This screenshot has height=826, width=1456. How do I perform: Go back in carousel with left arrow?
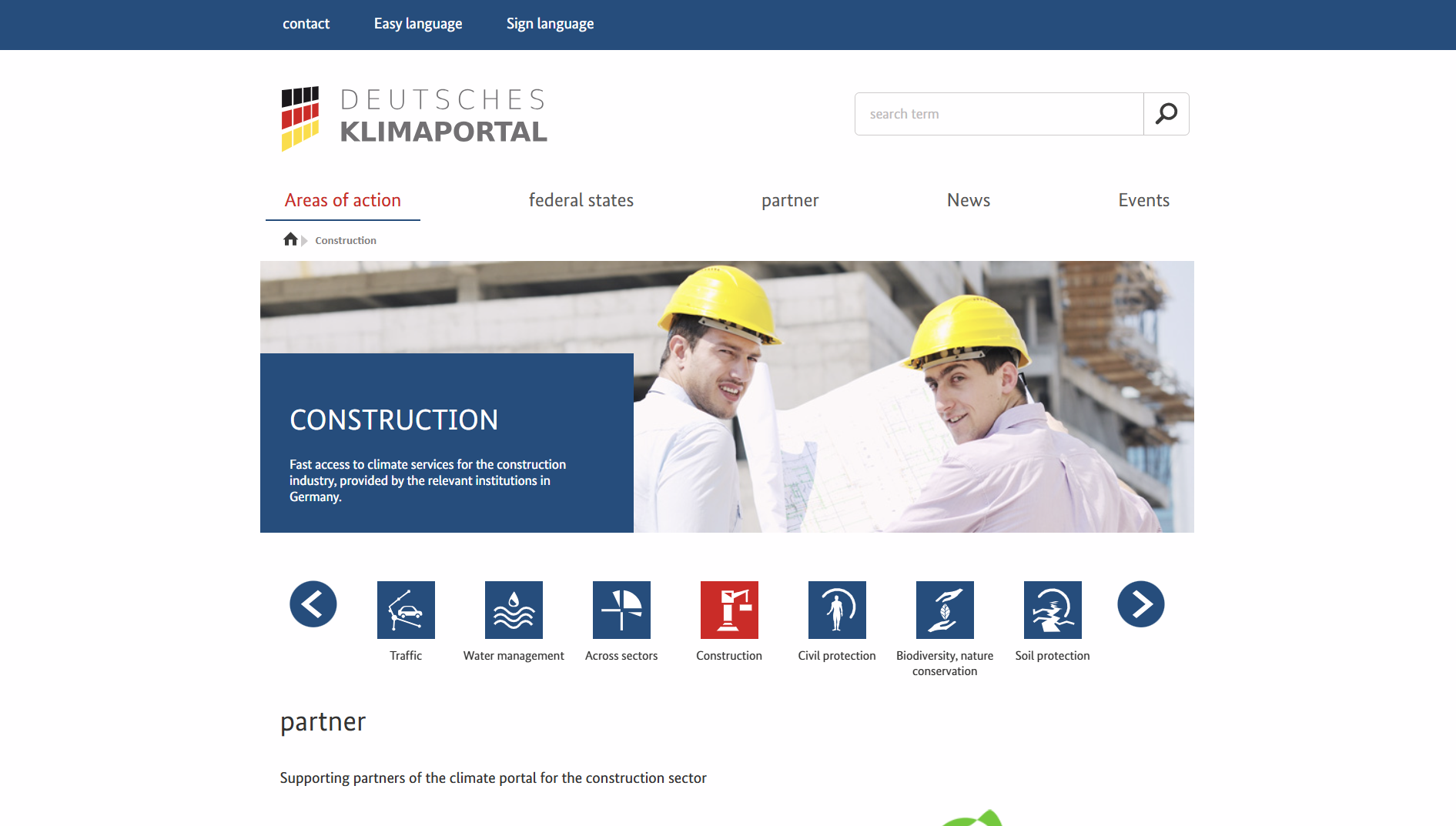(313, 604)
